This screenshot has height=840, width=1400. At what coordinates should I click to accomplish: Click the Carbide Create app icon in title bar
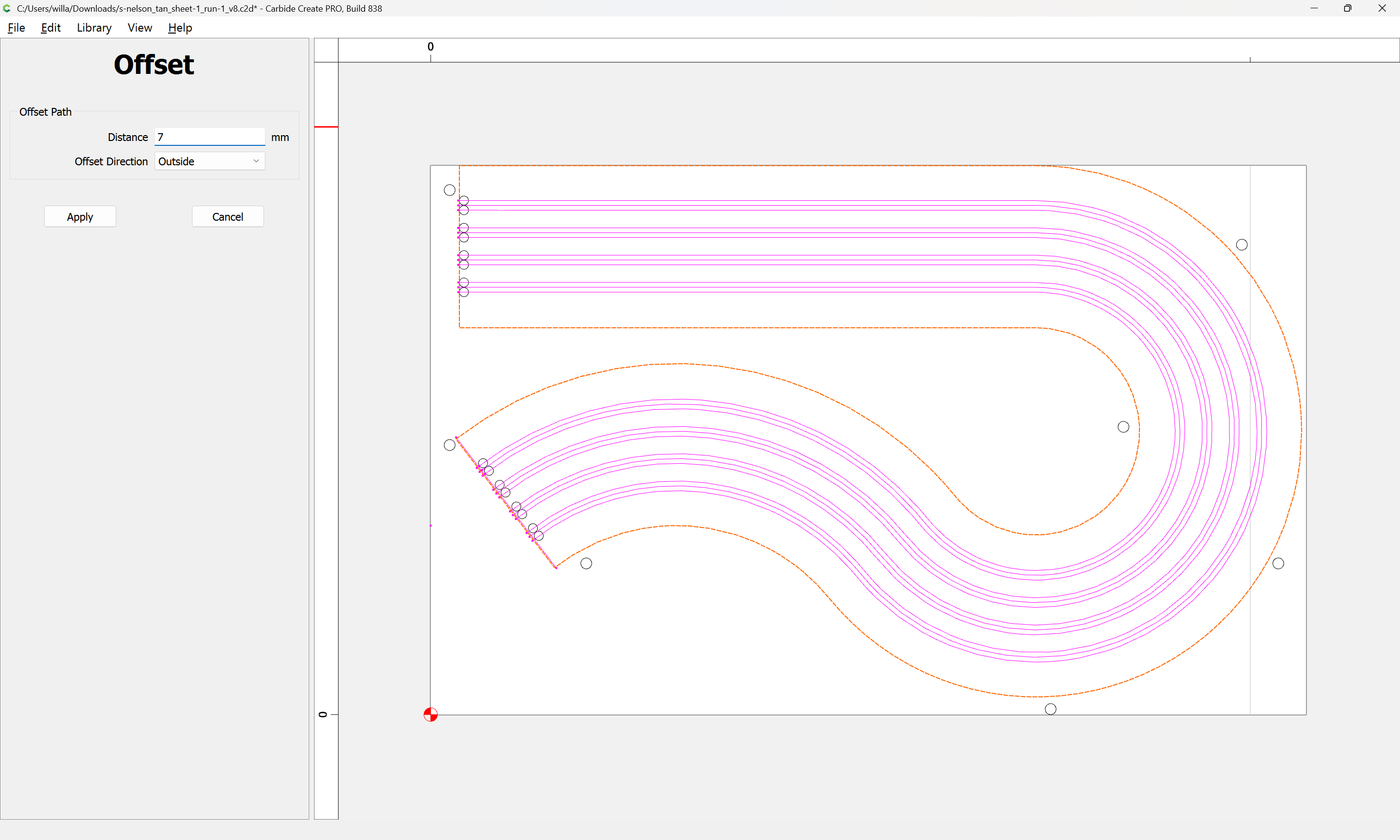point(7,8)
